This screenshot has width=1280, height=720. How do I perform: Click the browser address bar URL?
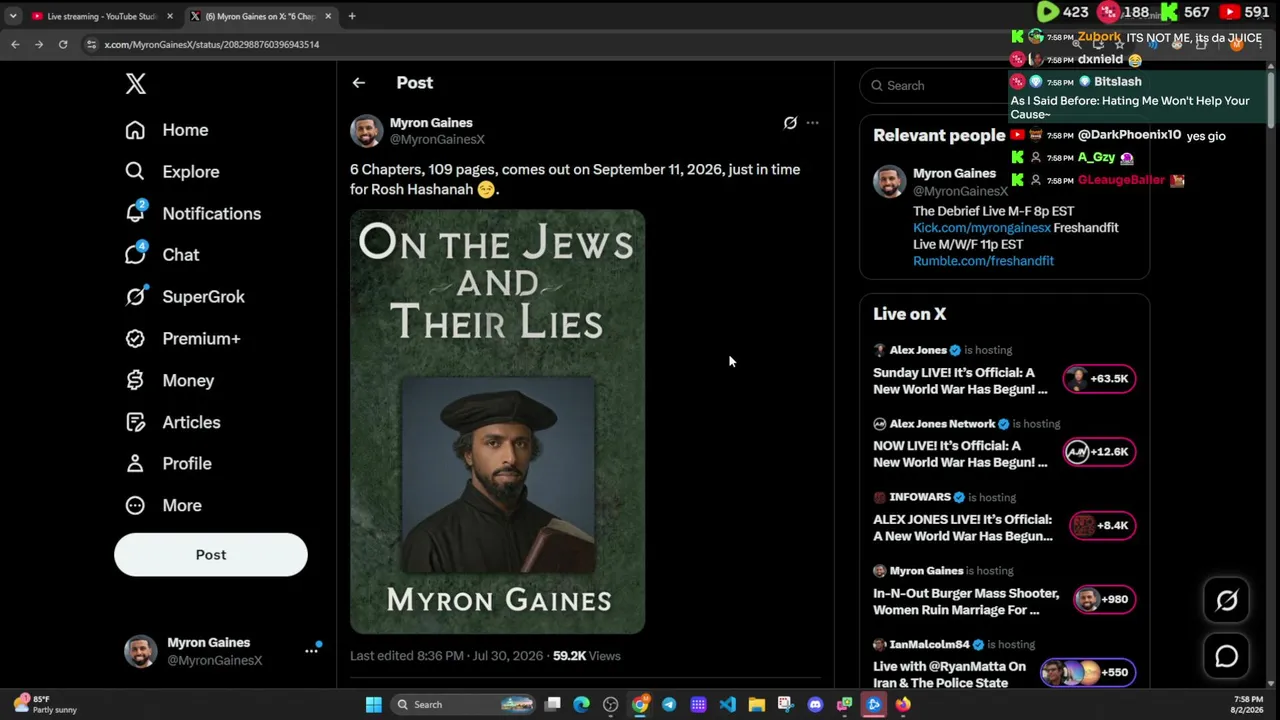coord(212,45)
